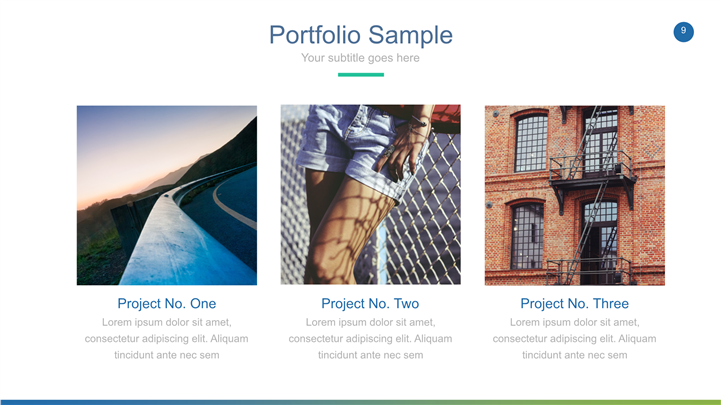The width and height of the screenshot is (721, 405).
Task: Open the chain-link fence photo
Action: [370, 195]
